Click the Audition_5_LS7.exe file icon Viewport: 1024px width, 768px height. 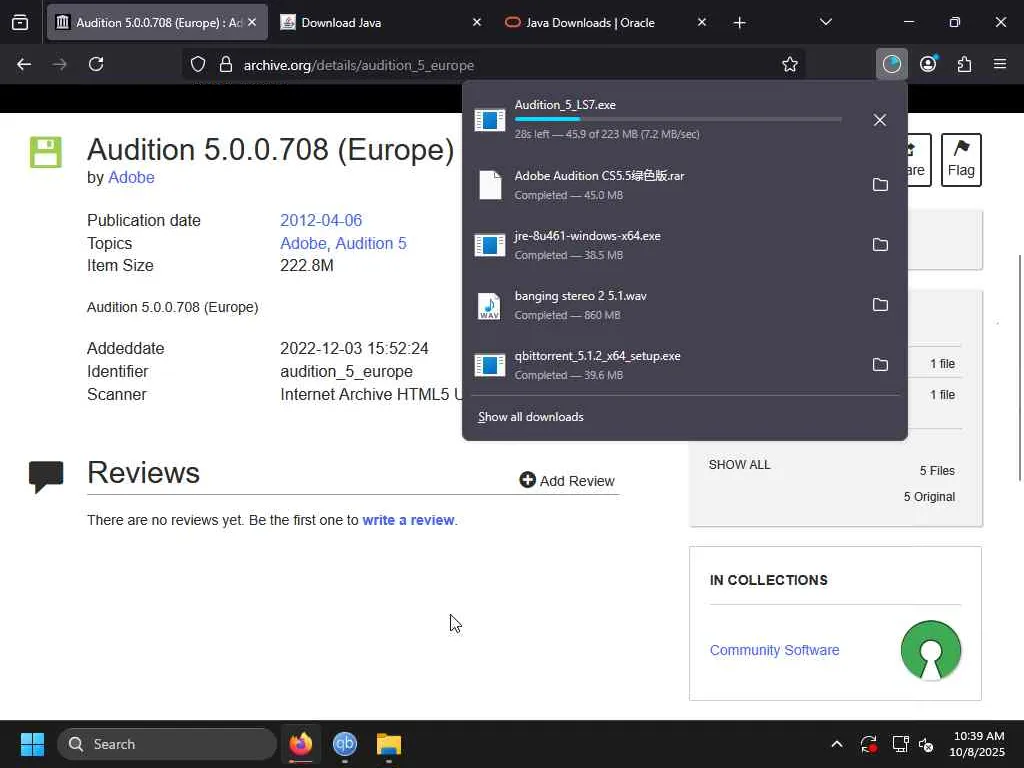(490, 120)
